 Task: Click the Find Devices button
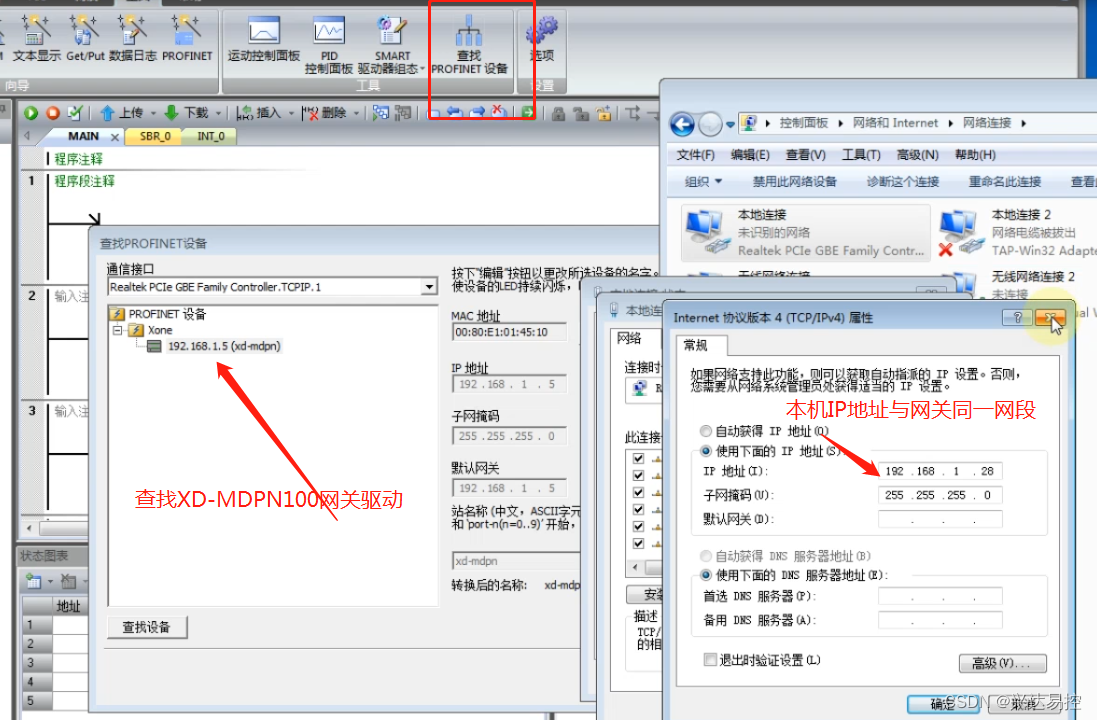pyautogui.click(x=147, y=628)
